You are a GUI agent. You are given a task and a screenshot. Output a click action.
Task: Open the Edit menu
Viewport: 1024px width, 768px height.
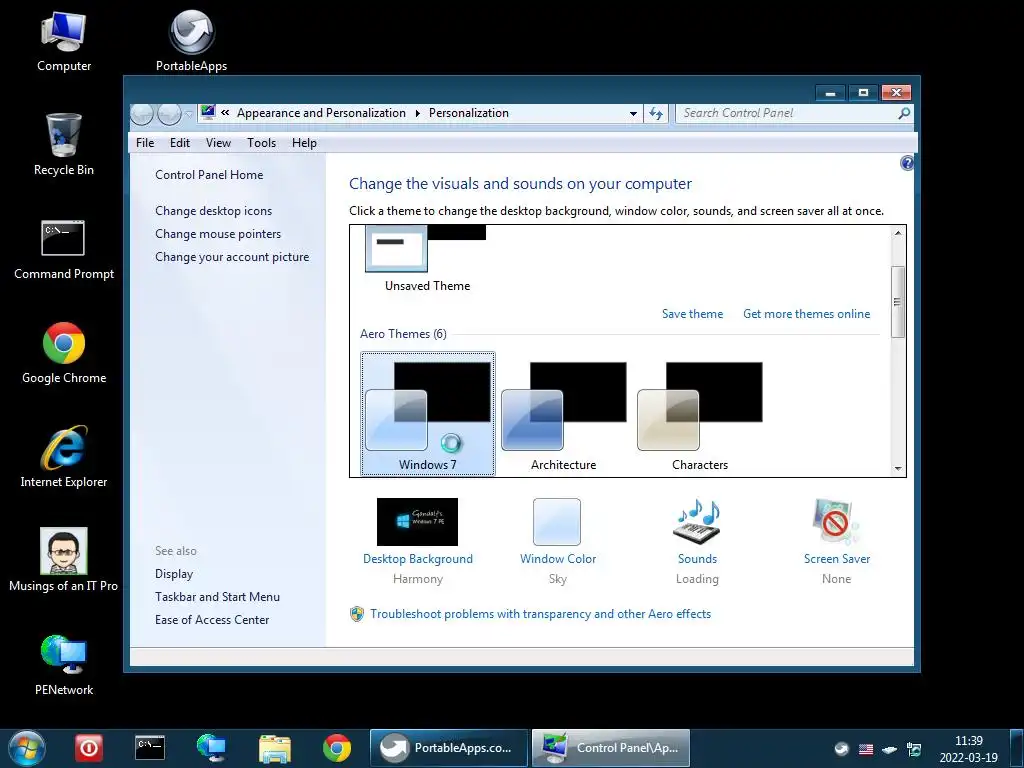(x=180, y=143)
